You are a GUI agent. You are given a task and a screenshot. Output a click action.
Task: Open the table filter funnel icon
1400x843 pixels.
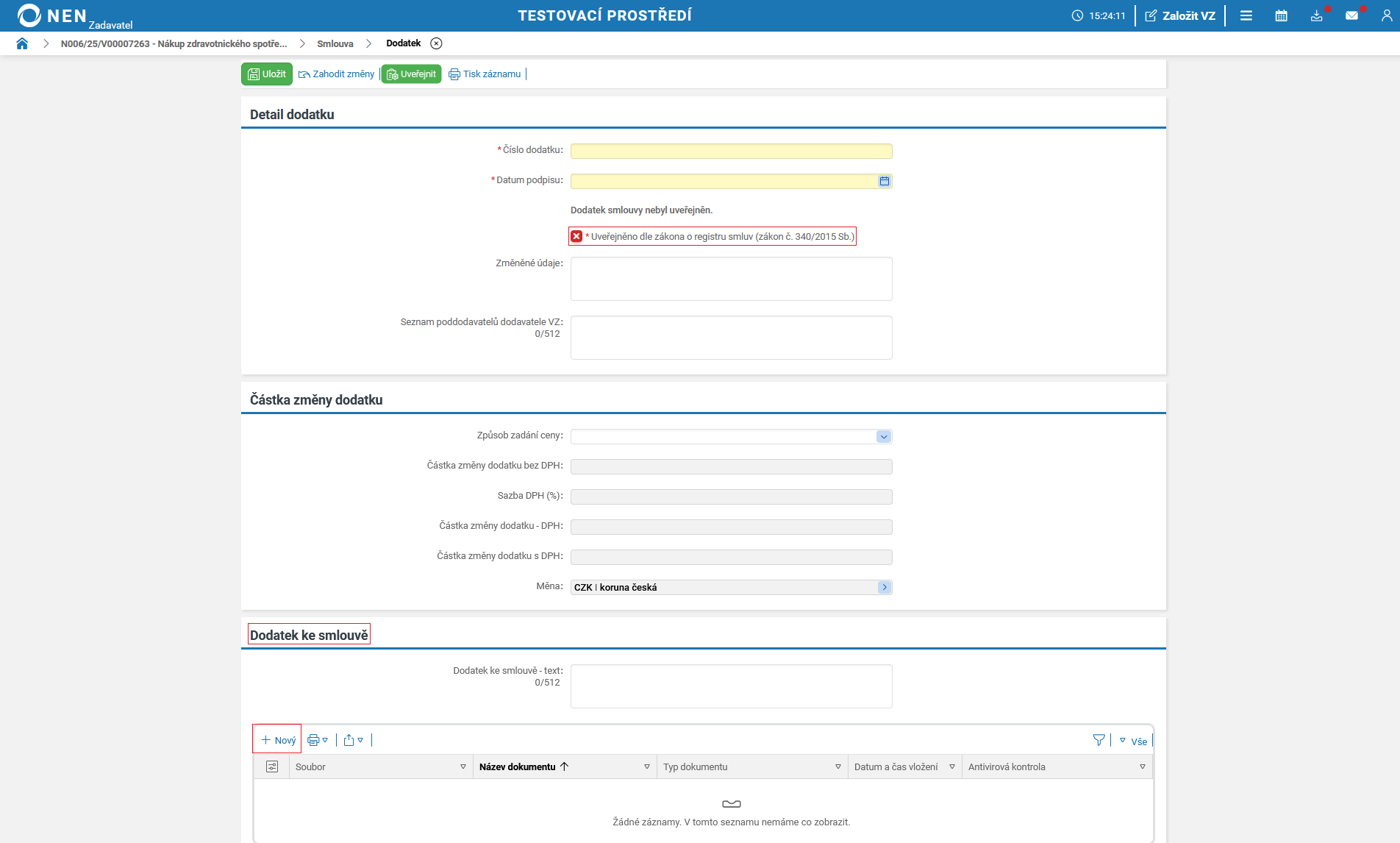[1099, 740]
